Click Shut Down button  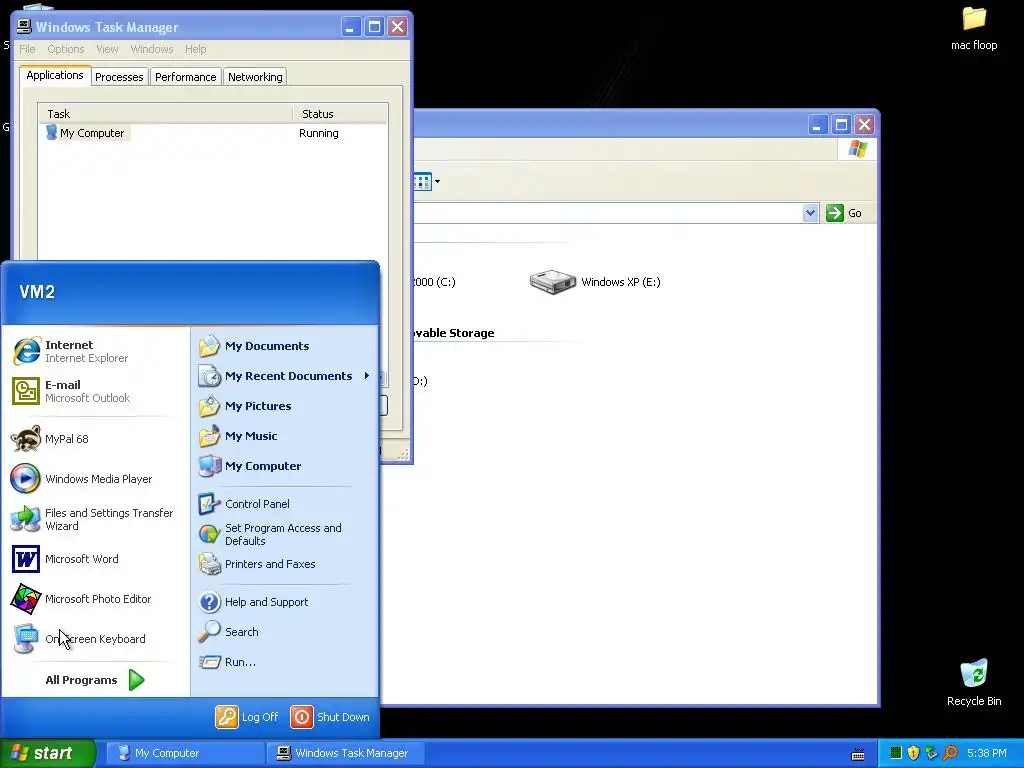pyautogui.click(x=330, y=717)
